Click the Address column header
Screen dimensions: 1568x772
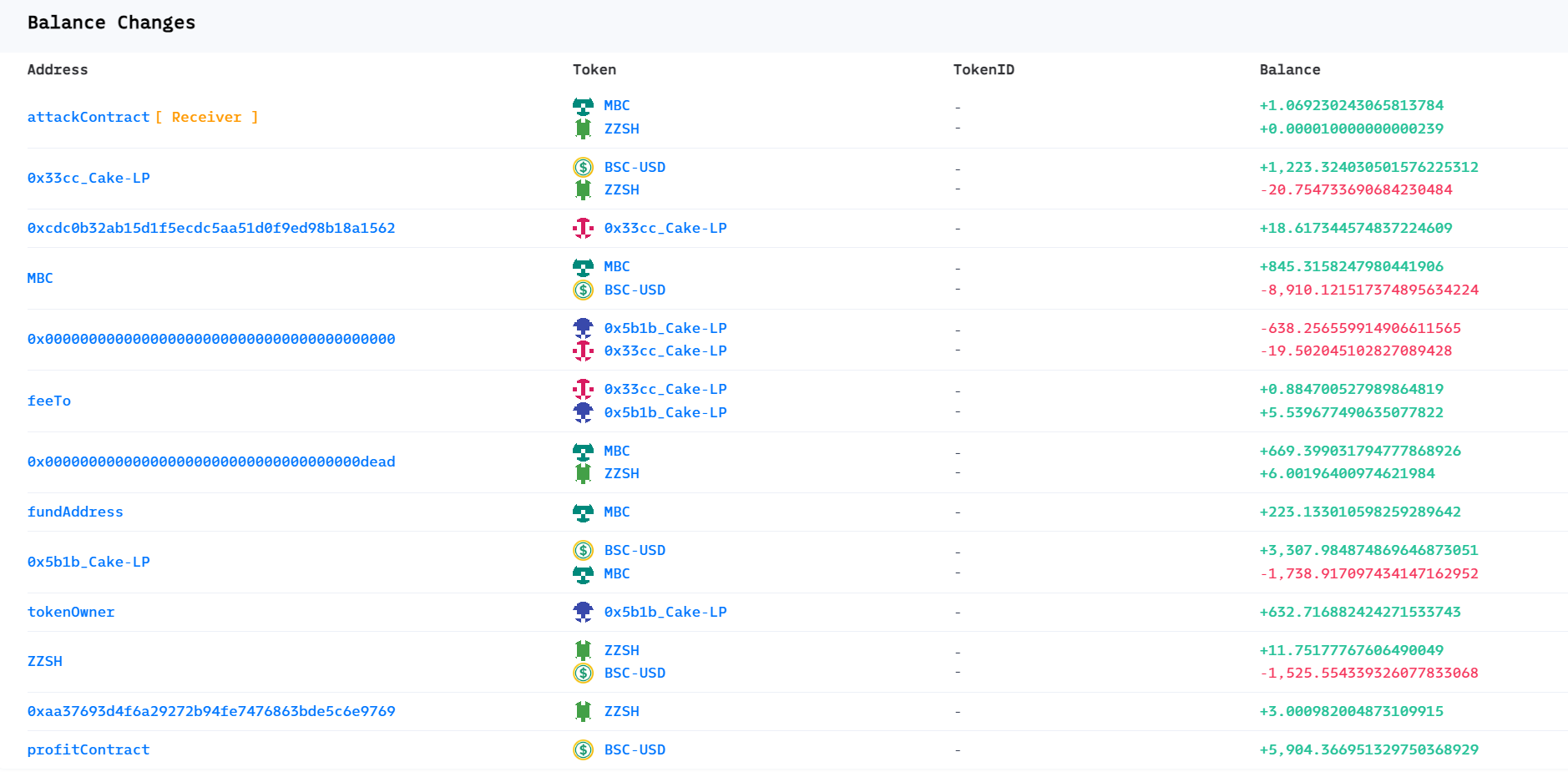click(58, 70)
